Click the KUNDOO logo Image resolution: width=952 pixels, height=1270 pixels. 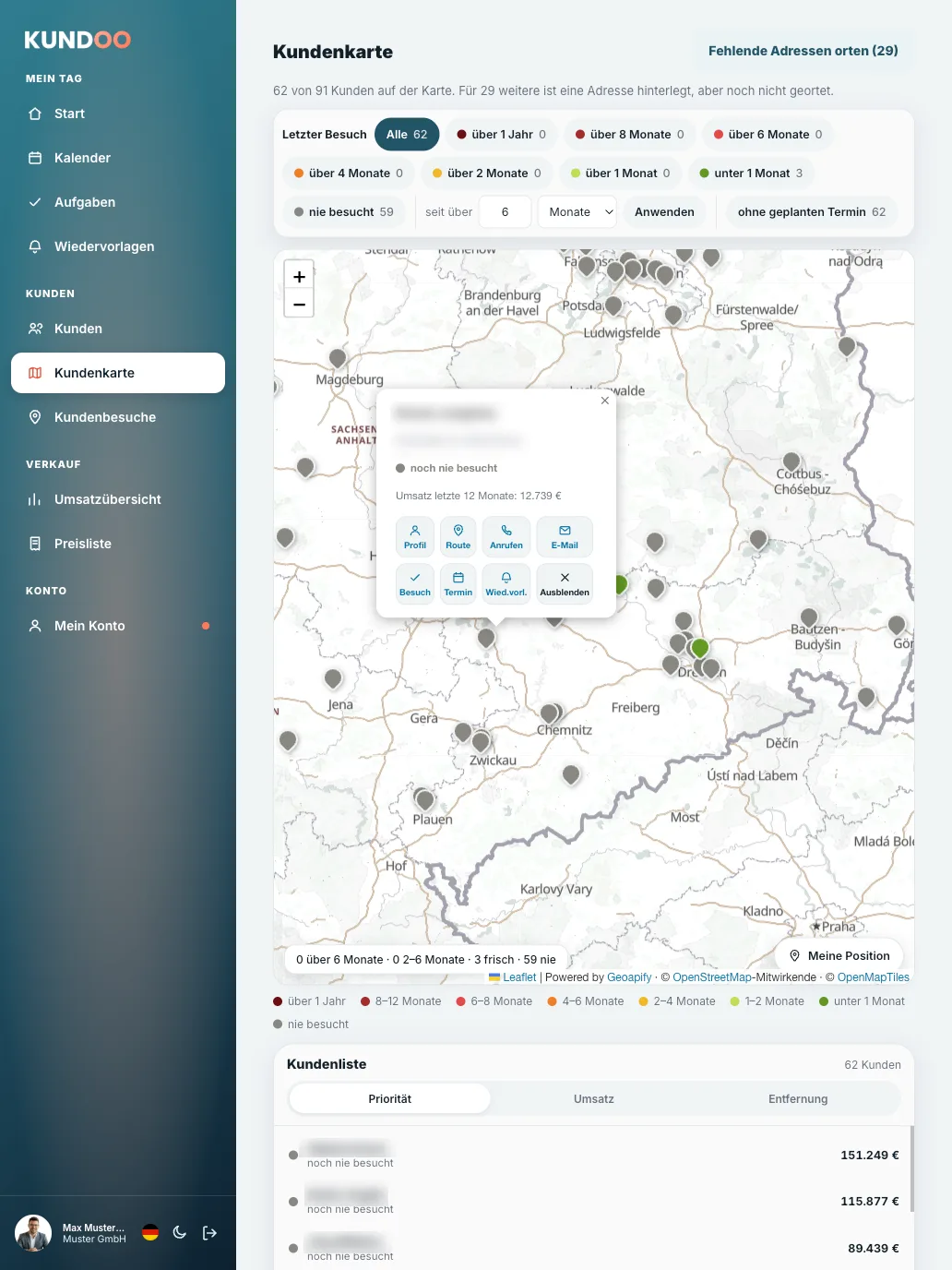(x=77, y=40)
